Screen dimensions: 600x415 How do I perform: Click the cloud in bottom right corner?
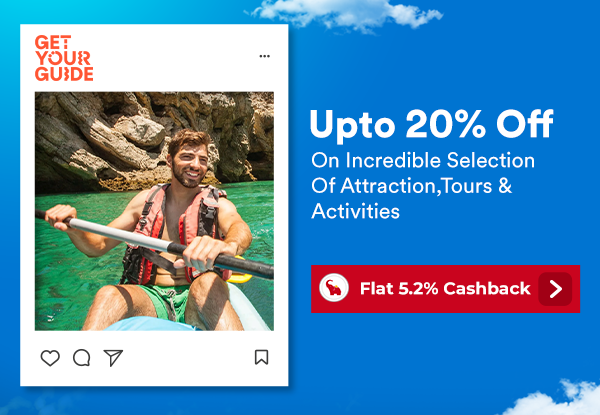(553, 399)
